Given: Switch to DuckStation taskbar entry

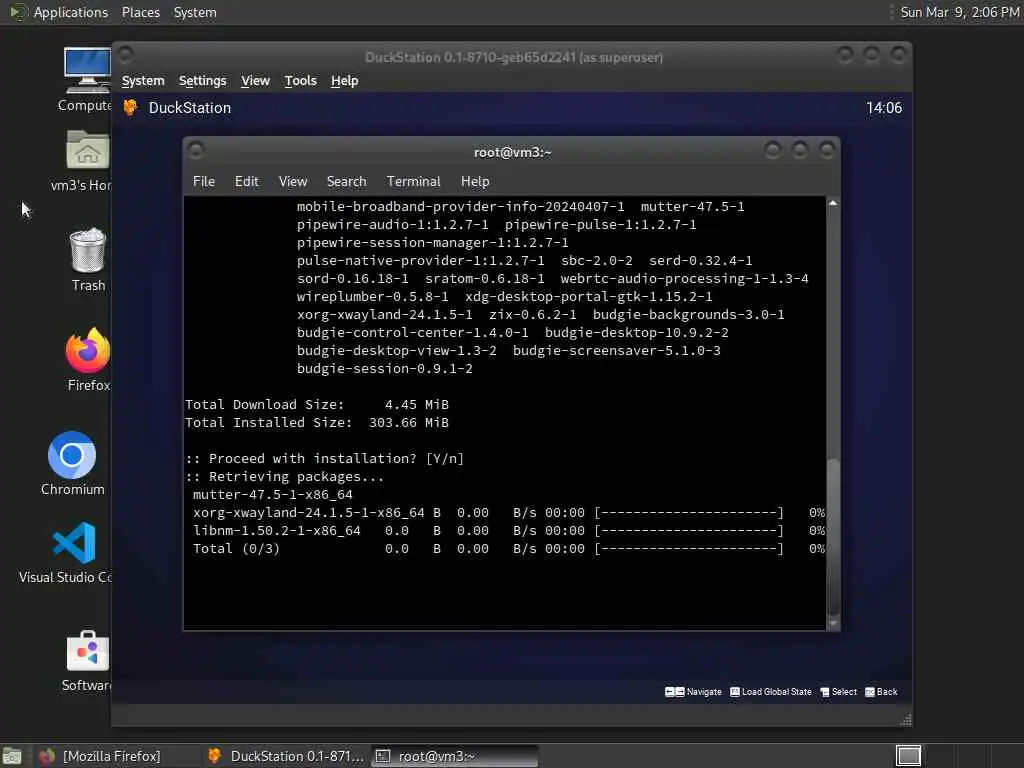Looking at the screenshot, I should [285, 756].
